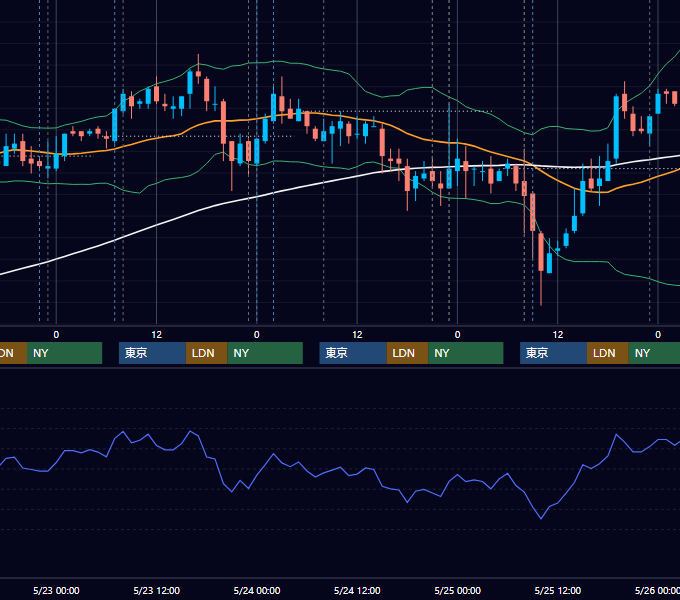
Task: Select the 東京 session block on 5/24
Action: click(x=353, y=353)
